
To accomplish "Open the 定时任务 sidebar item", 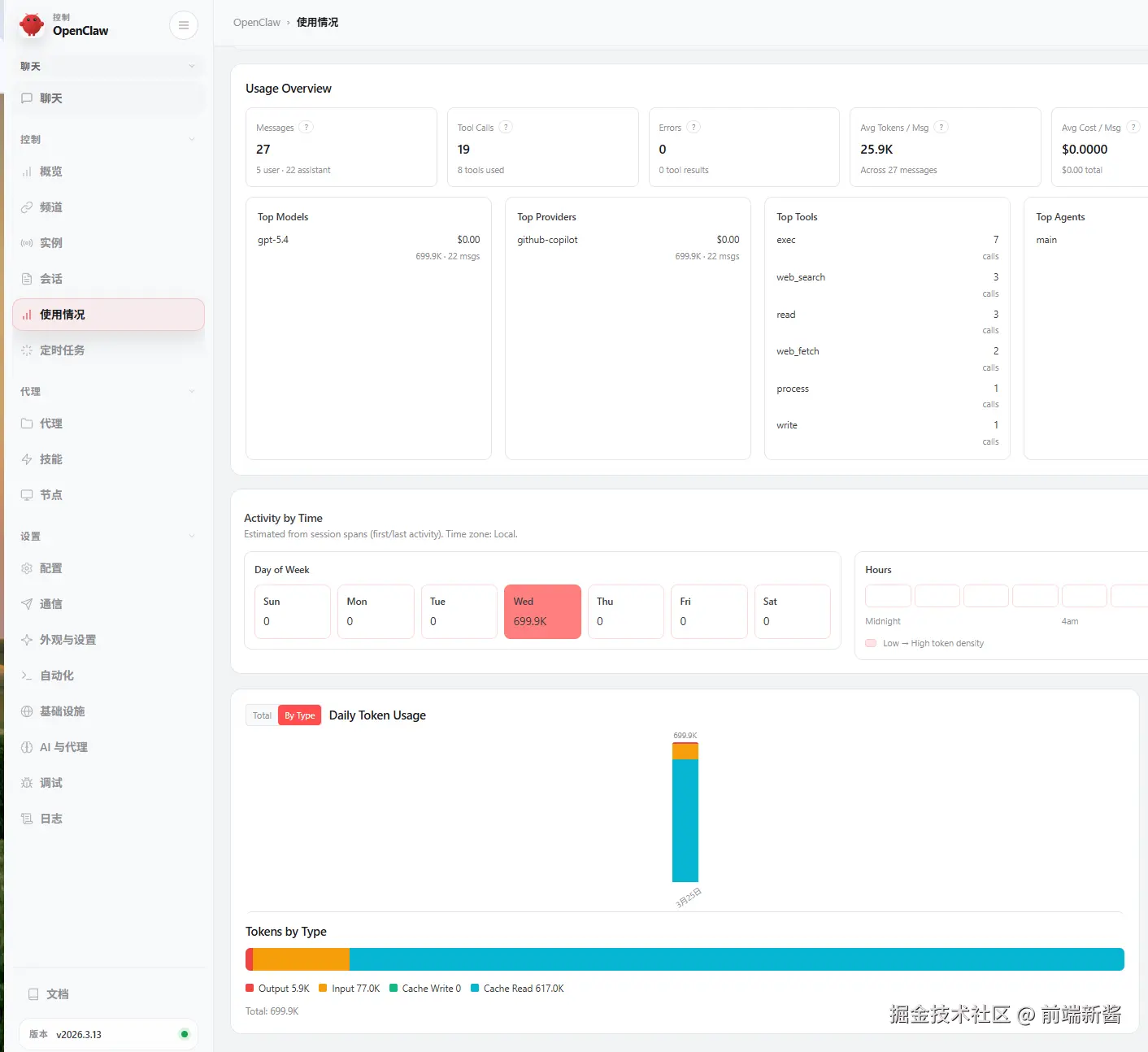I will [62, 350].
